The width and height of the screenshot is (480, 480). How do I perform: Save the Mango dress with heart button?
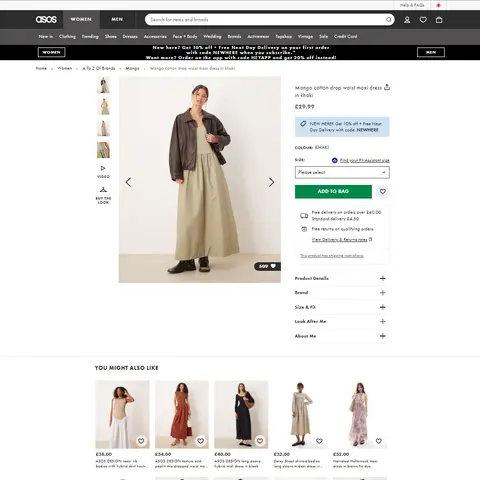[x=383, y=192]
